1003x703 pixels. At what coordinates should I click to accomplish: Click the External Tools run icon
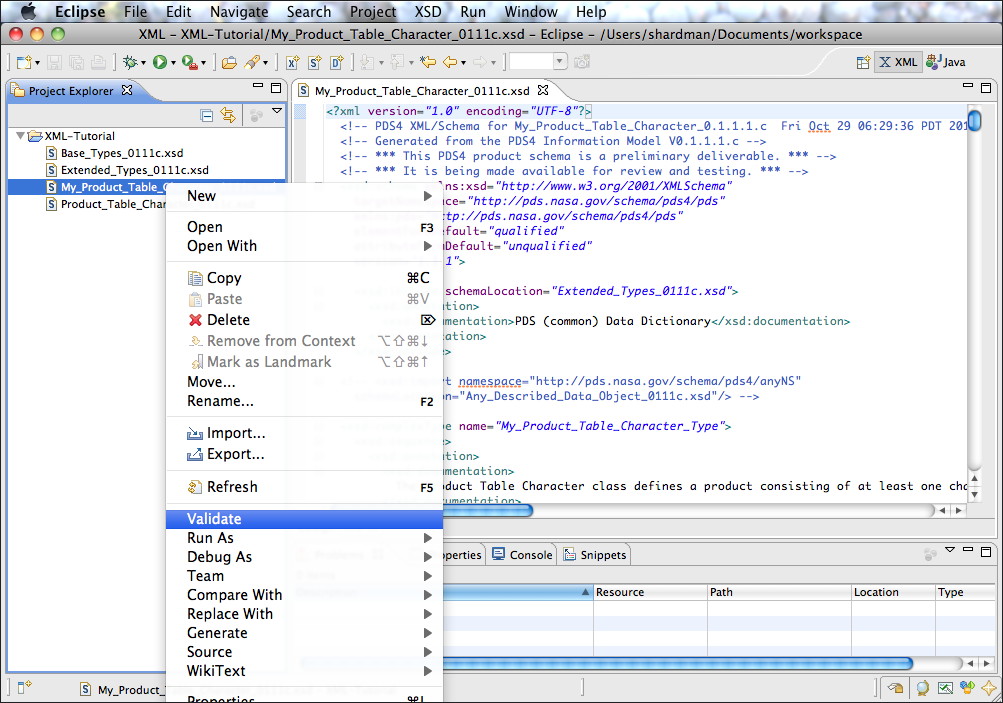(x=189, y=62)
